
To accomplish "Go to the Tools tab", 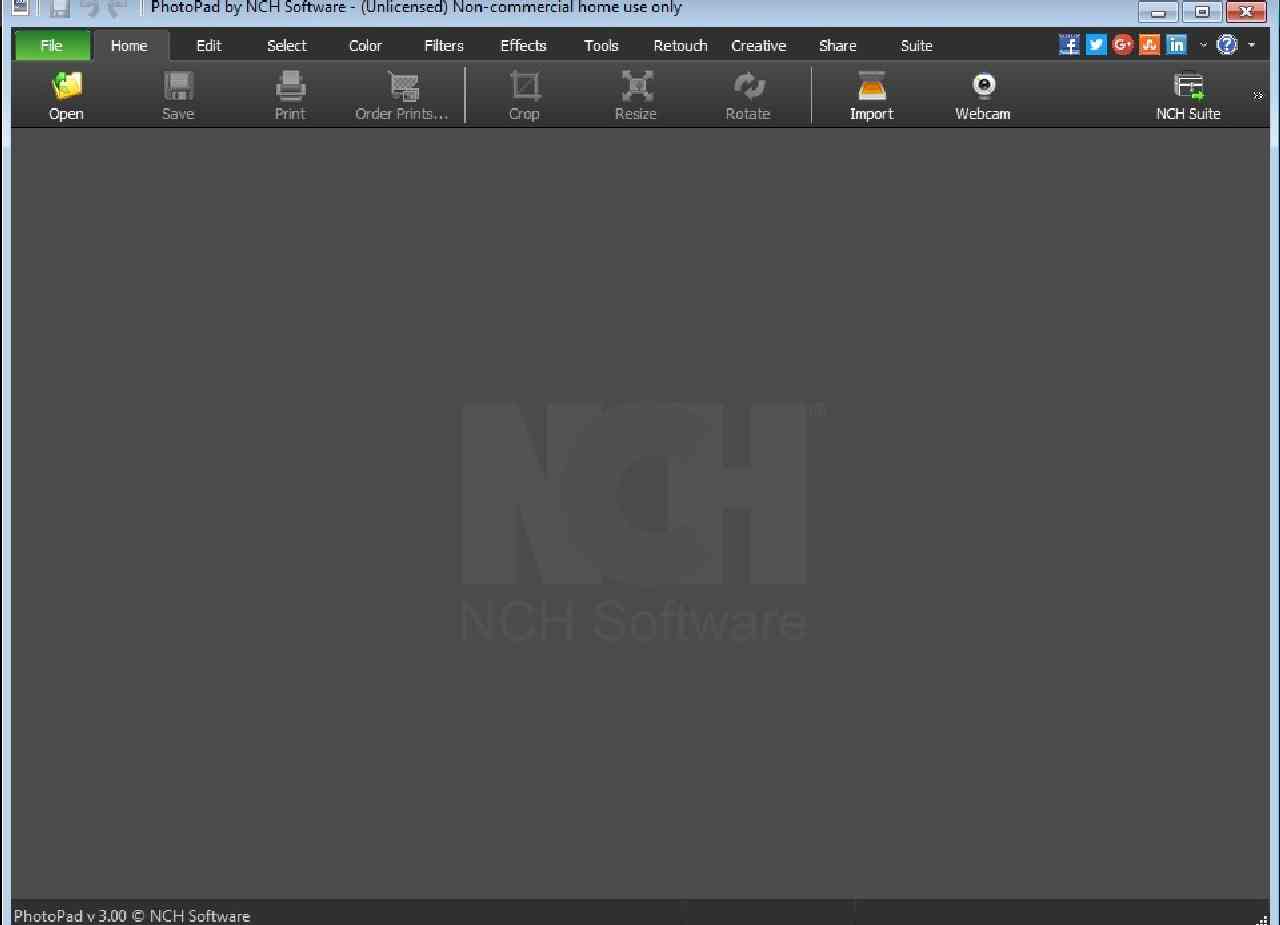I will tap(601, 45).
